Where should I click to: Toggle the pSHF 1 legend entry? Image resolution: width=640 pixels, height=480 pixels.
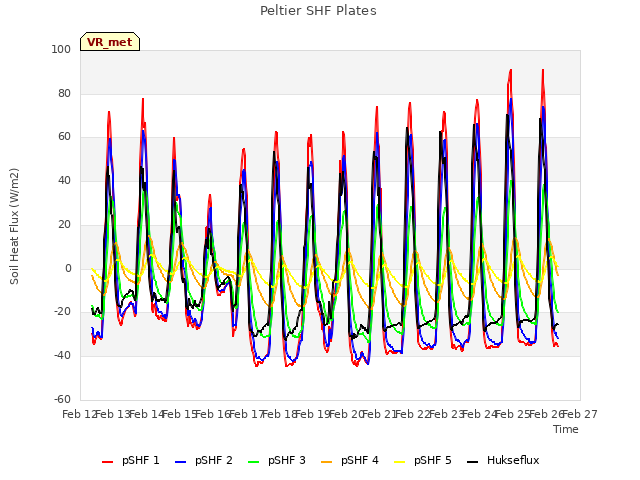coord(131,460)
